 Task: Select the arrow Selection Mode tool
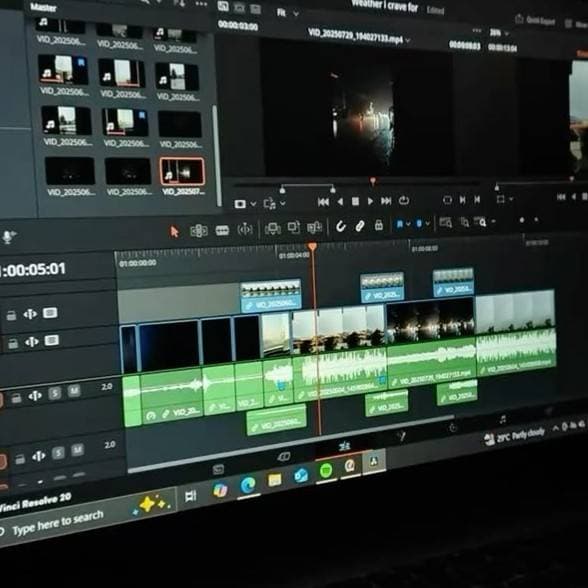tap(174, 232)
